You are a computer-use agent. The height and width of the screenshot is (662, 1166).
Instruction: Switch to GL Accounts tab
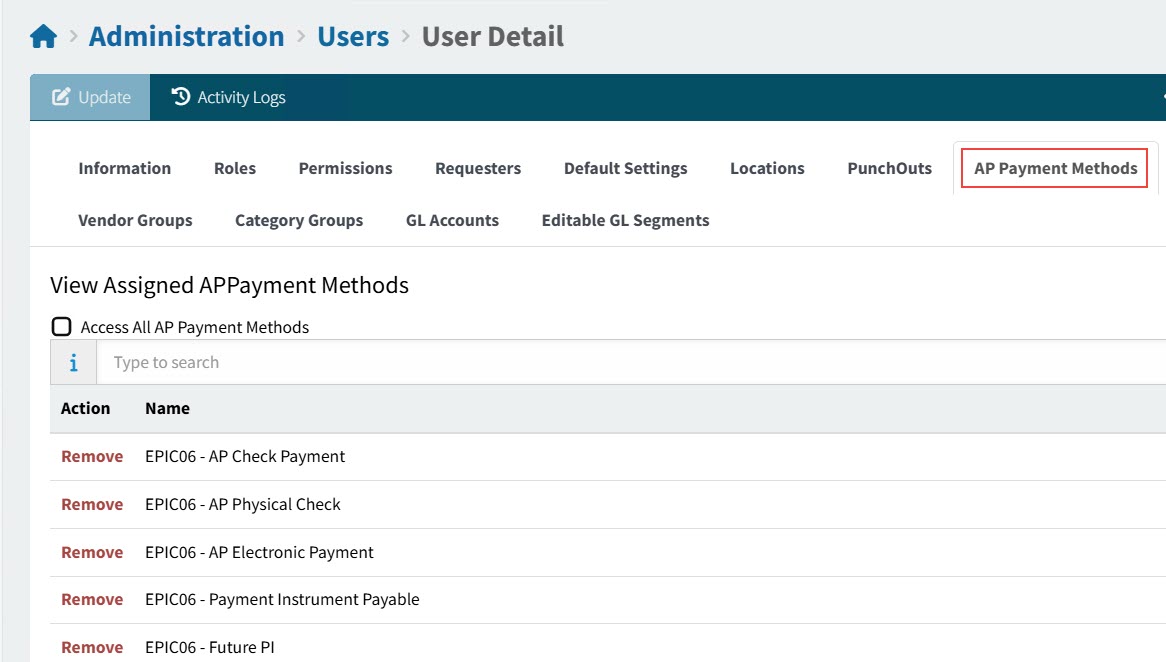[x=452, y=220]
